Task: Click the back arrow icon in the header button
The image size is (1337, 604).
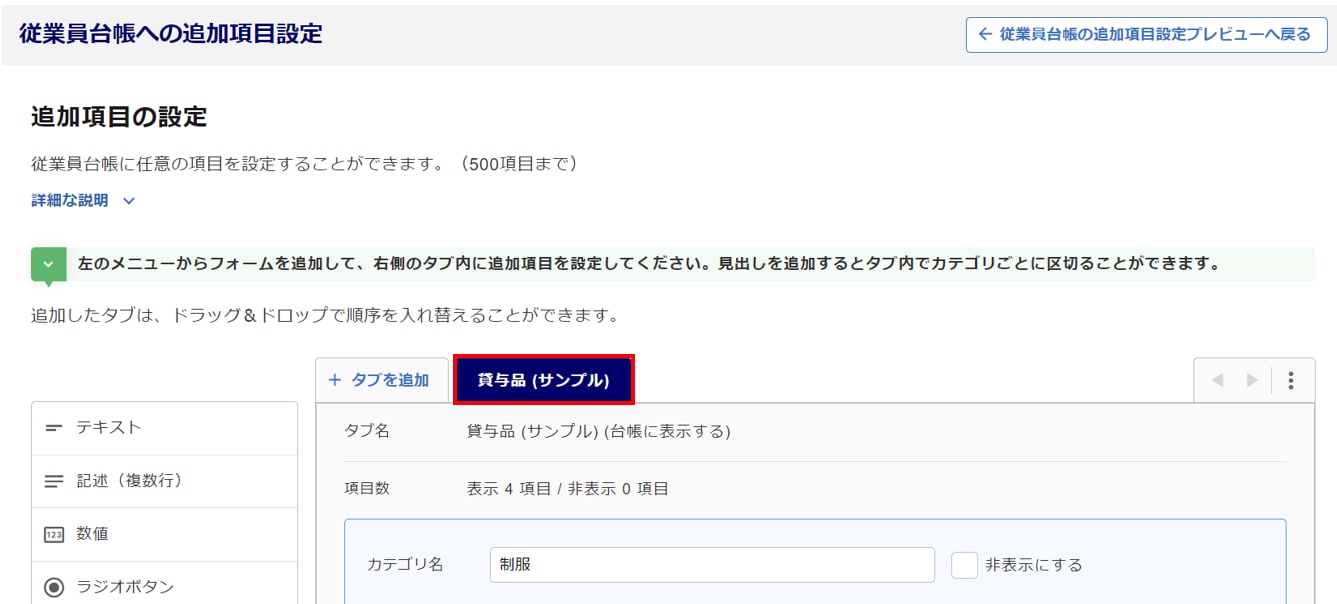Action: [985, 34]
